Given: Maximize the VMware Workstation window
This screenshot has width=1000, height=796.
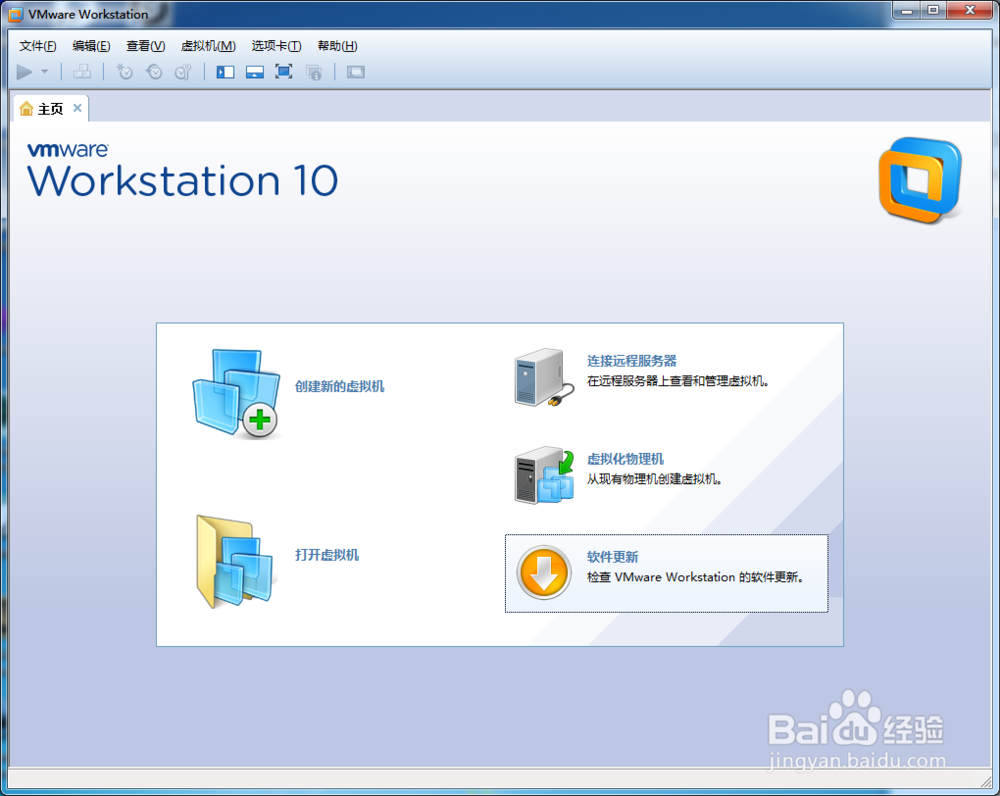Looking at the screenshot, I should tap(933, 11).
